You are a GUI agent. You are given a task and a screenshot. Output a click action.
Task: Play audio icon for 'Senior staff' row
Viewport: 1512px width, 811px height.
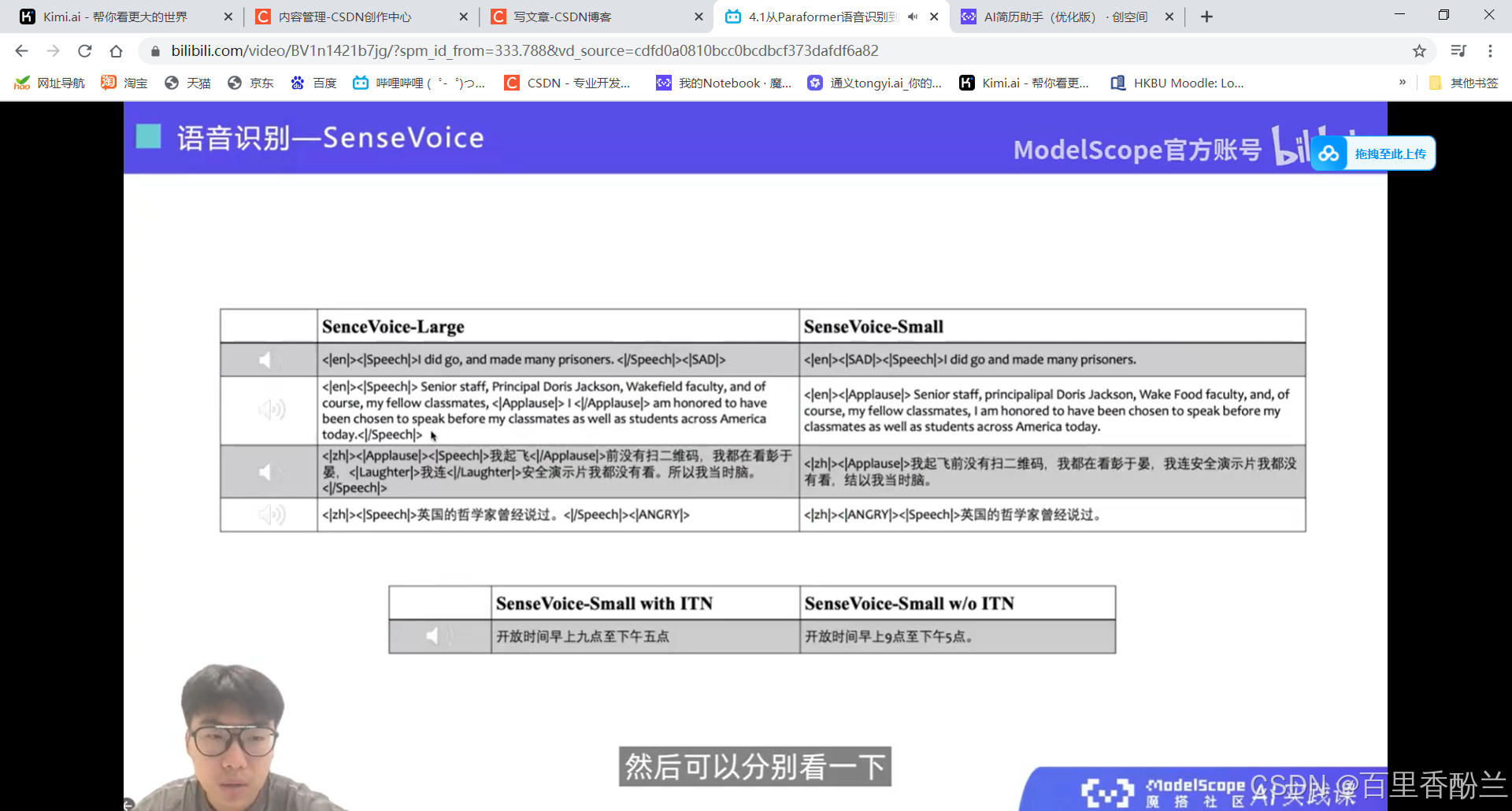pos(272,409)
